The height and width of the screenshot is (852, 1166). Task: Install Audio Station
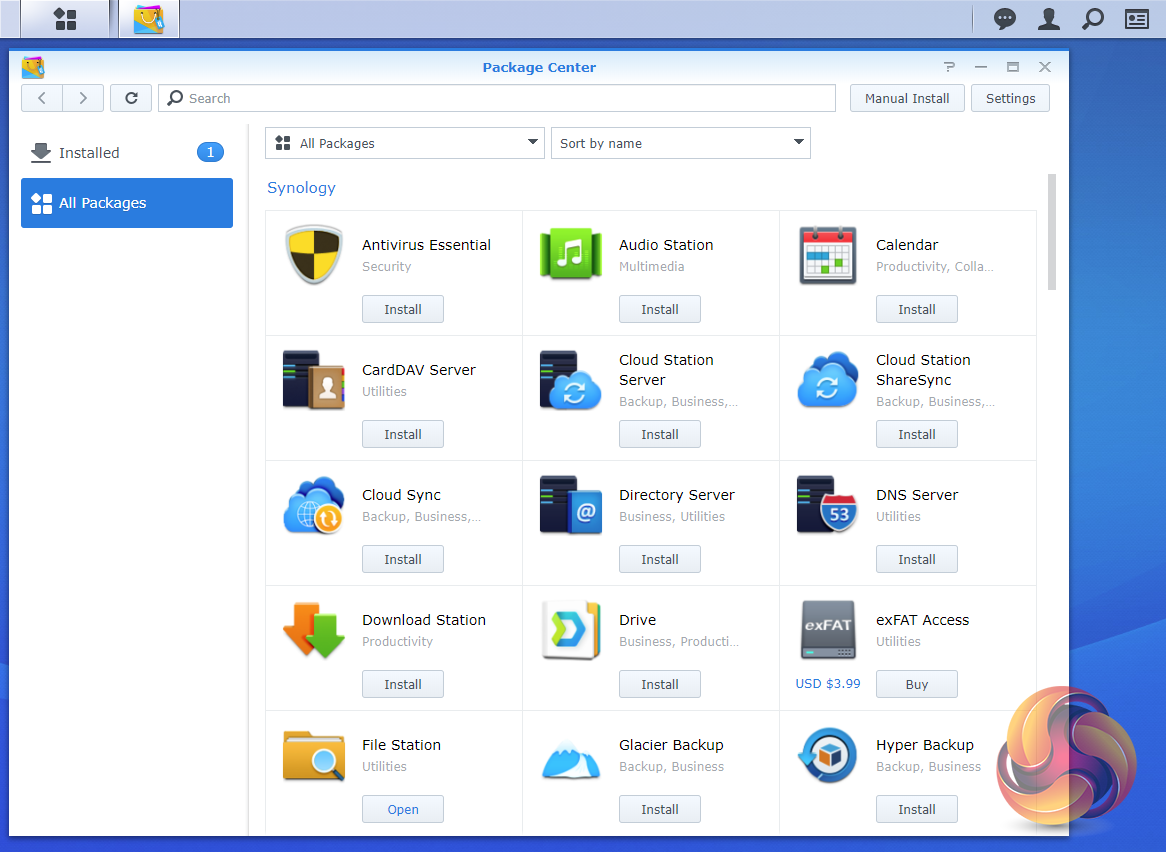(x=660, y=309)
